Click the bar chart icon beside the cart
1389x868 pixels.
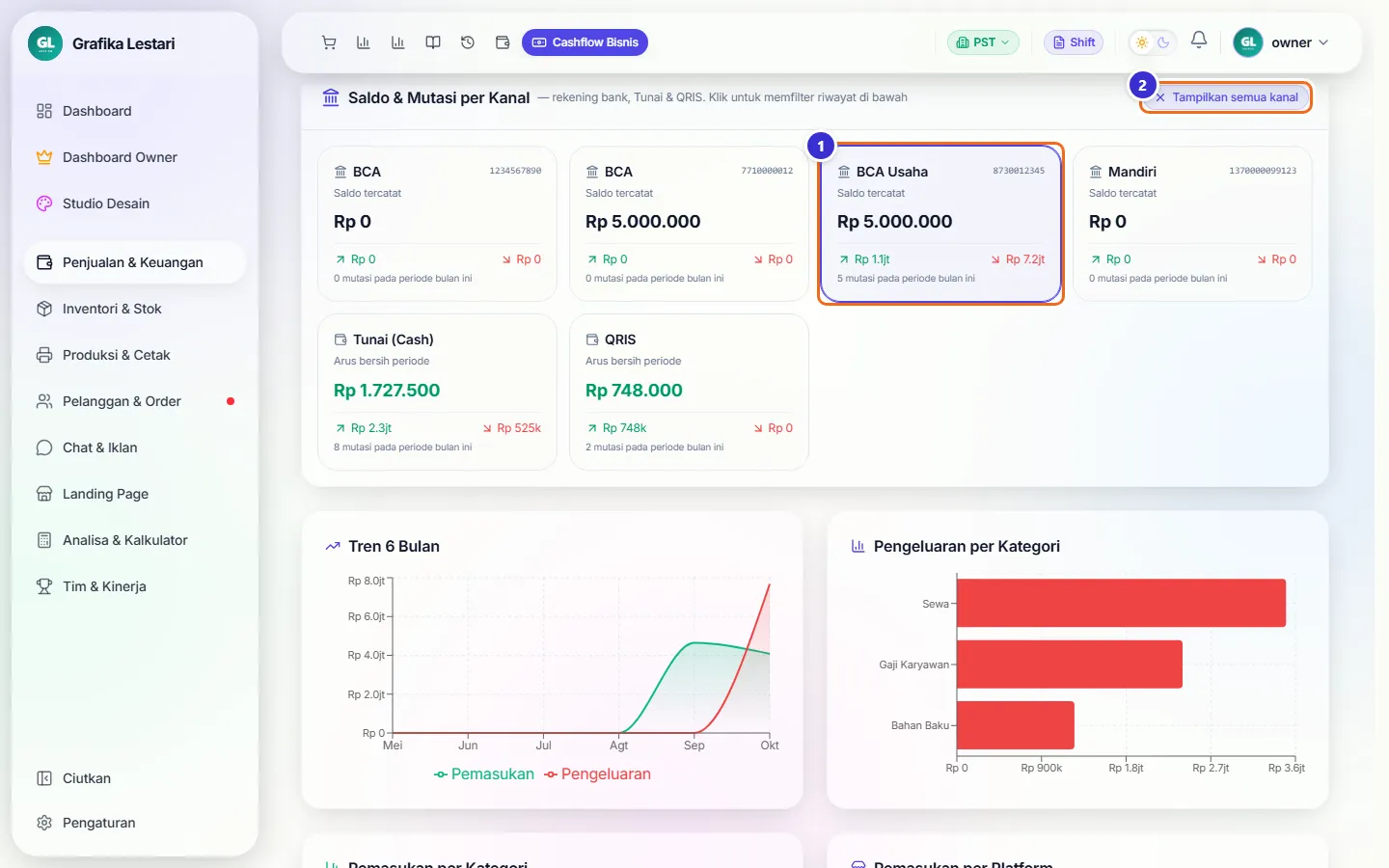[364, 42]
